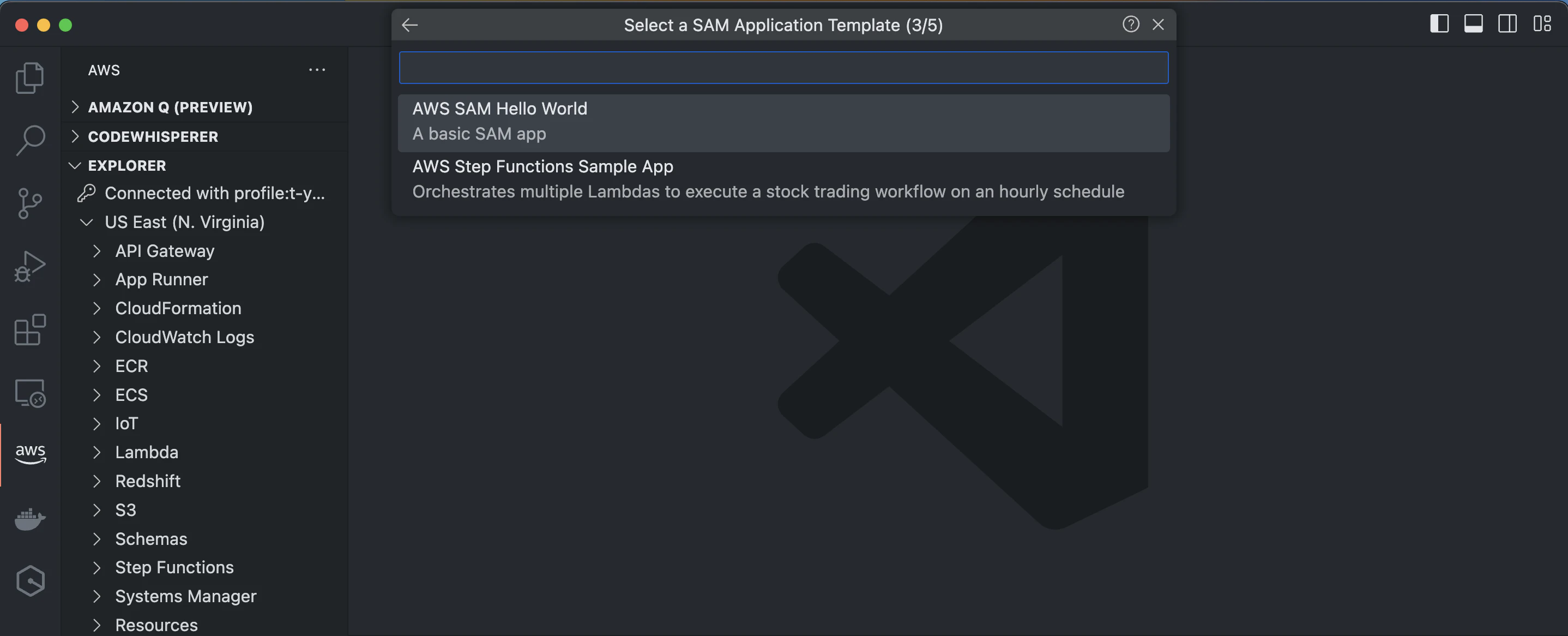Close the SAM template quick pick
1568x636 pixels.
pyautogui.click(x=1158, y=25)
